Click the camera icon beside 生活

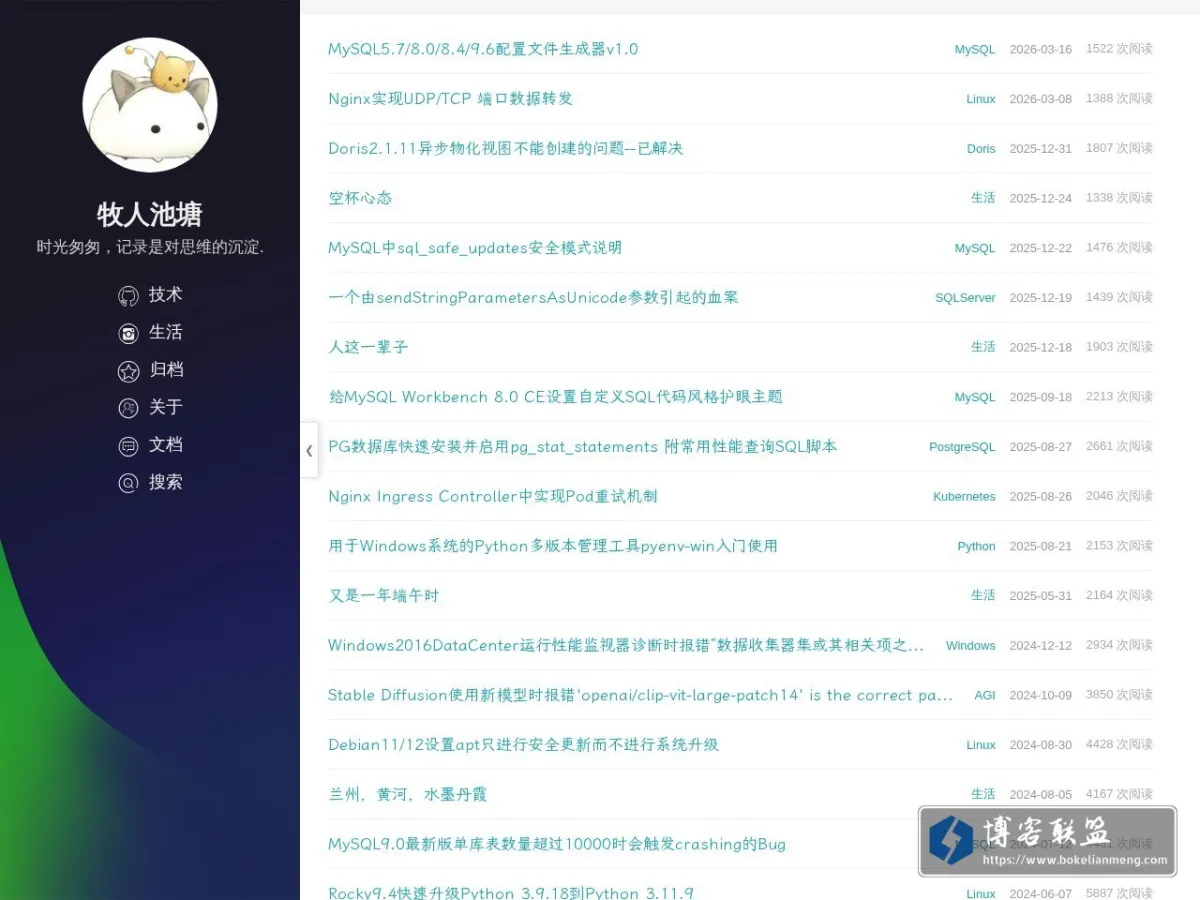pos(128,333)
